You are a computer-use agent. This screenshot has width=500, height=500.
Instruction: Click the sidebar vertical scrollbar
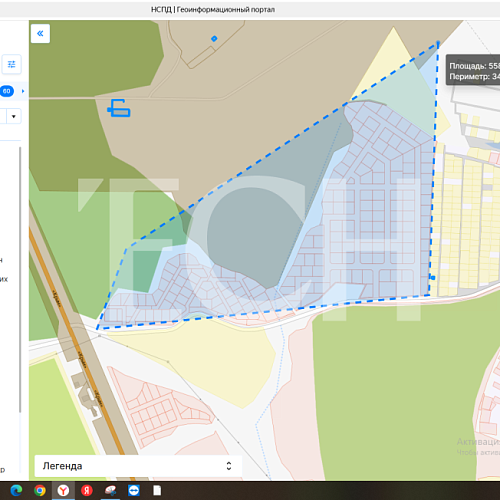[20, 279]
